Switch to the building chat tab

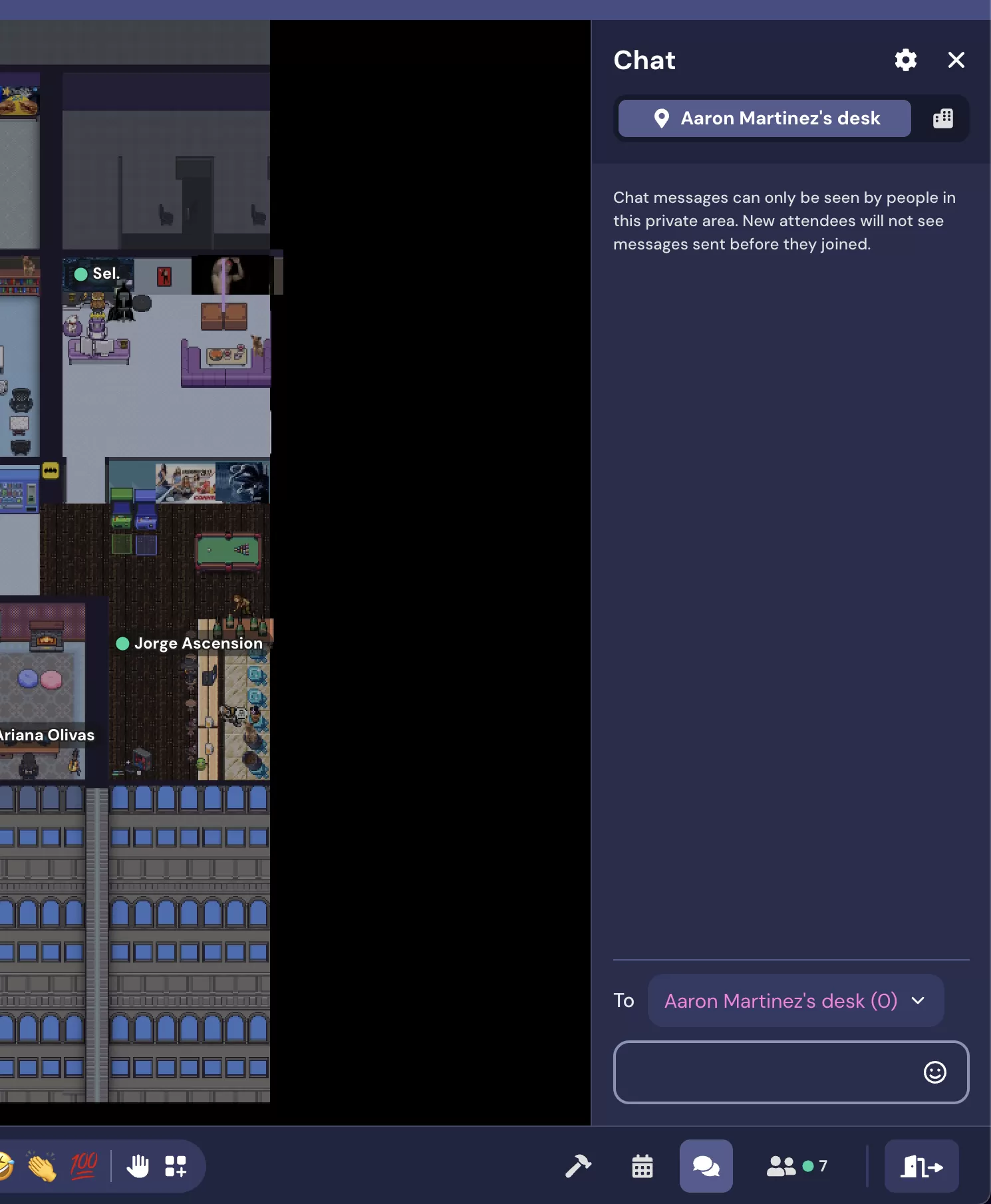(x=942, y=118)
